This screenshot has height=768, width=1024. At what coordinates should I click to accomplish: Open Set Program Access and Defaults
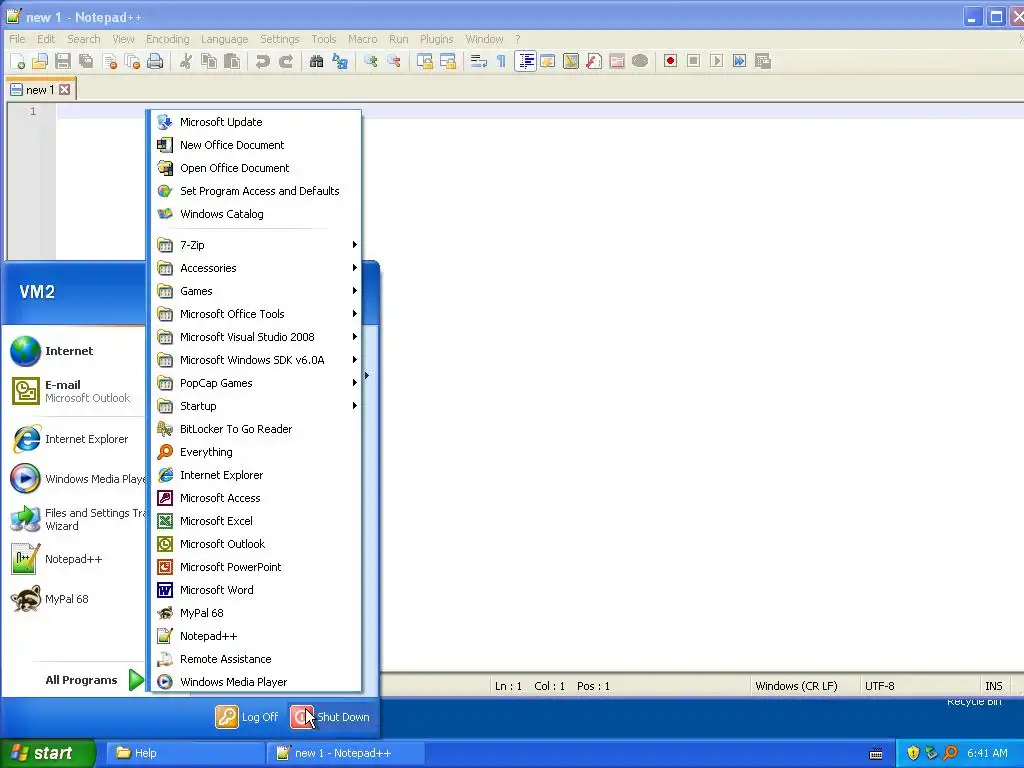(x=257, y=191)
